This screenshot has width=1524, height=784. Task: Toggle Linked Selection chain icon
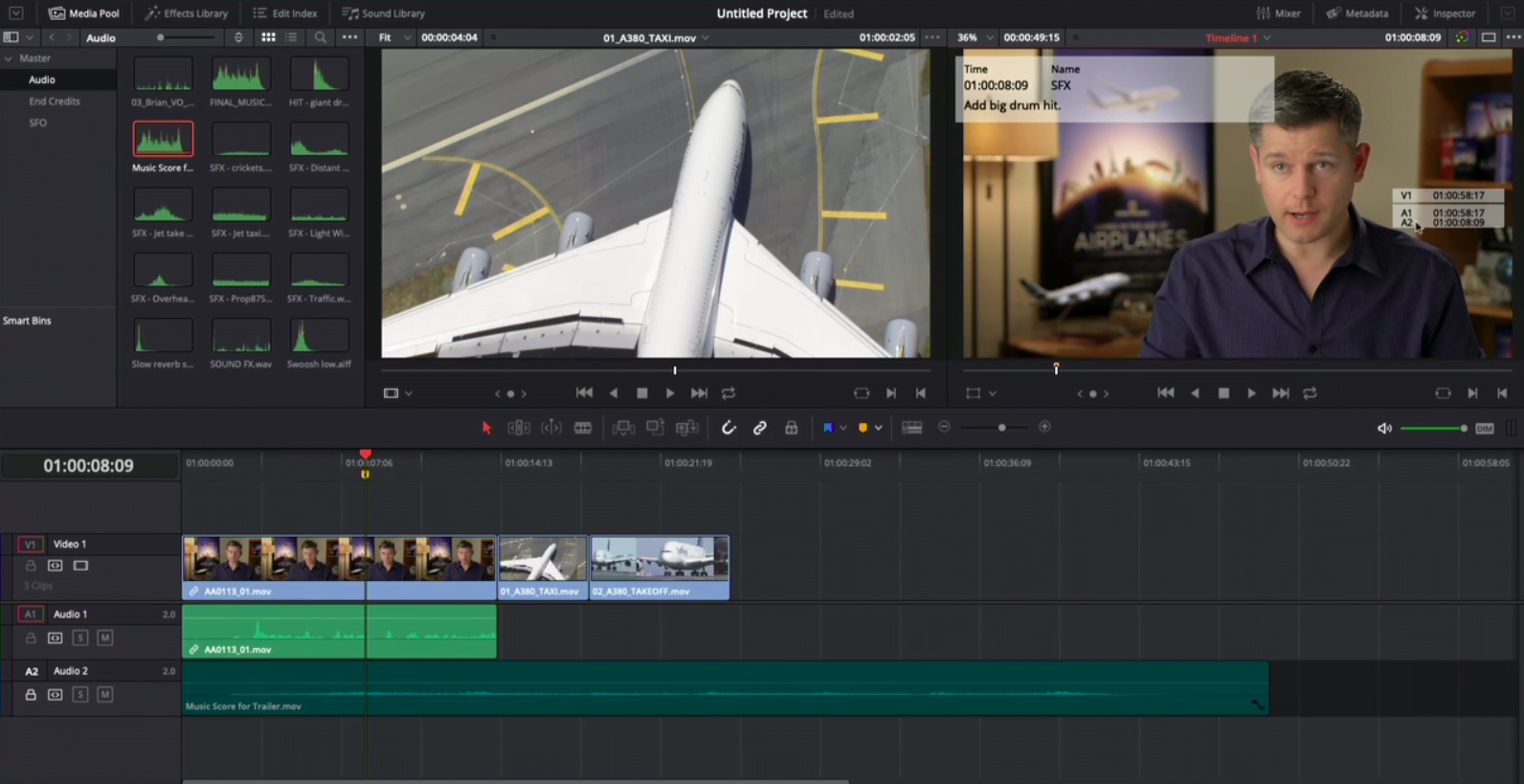click(760, 428)
